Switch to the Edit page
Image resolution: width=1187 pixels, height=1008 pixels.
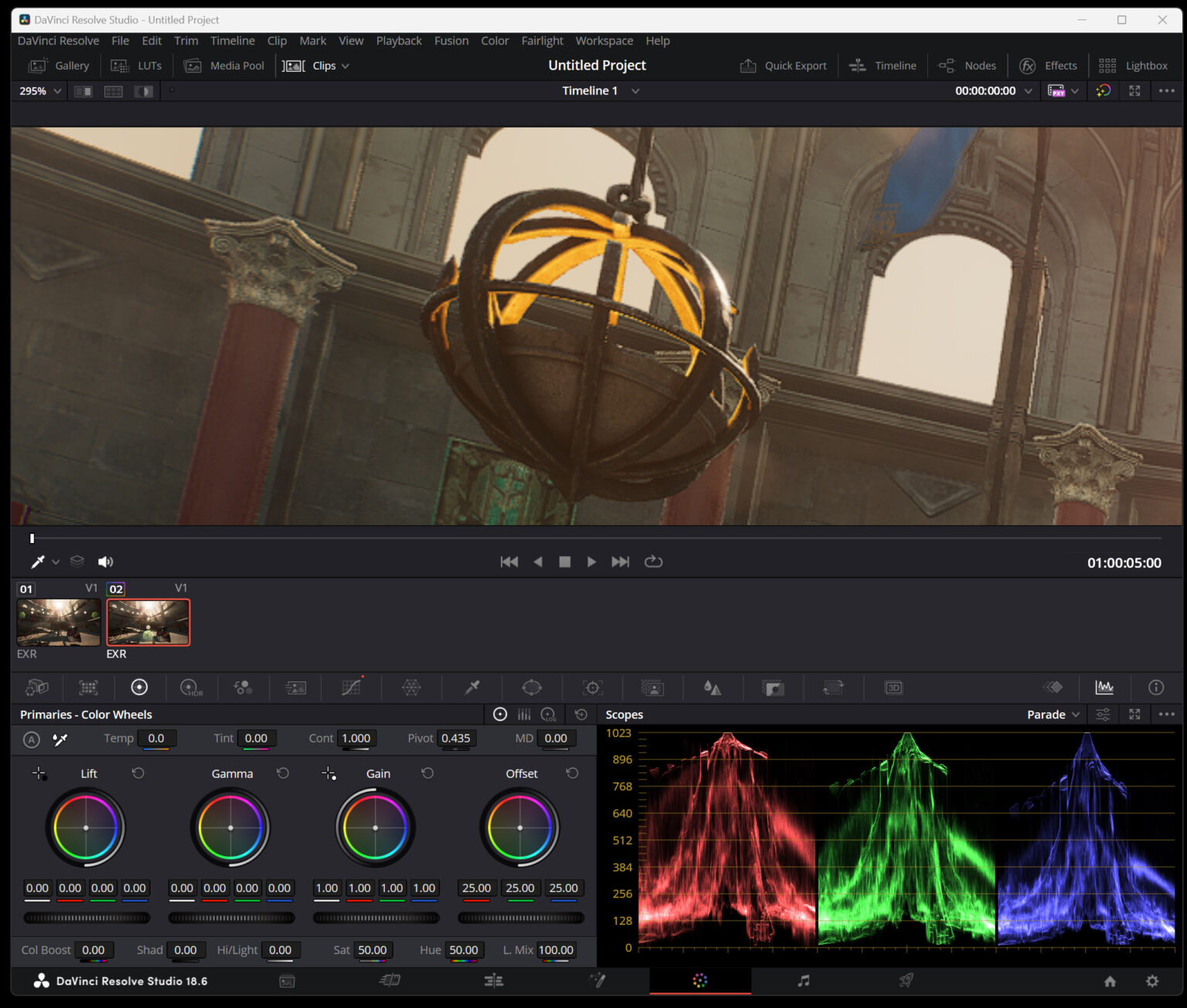pos(494,981)
